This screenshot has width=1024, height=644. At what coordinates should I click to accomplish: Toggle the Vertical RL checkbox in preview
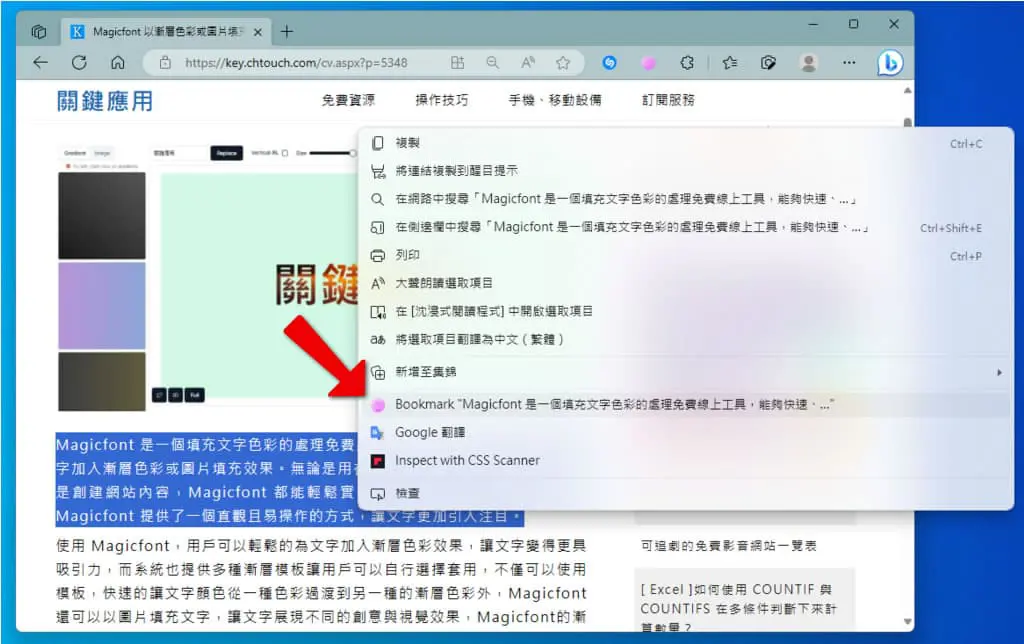tap(285, 153)
